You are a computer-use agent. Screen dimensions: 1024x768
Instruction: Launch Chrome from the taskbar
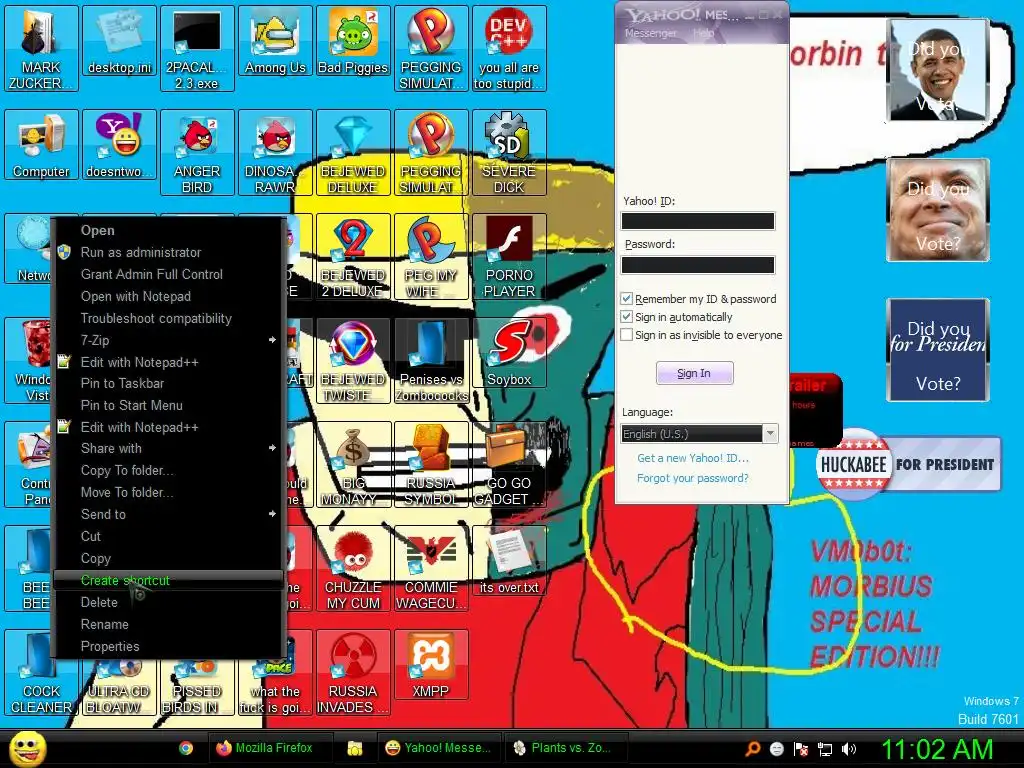[x=186, y=748]
